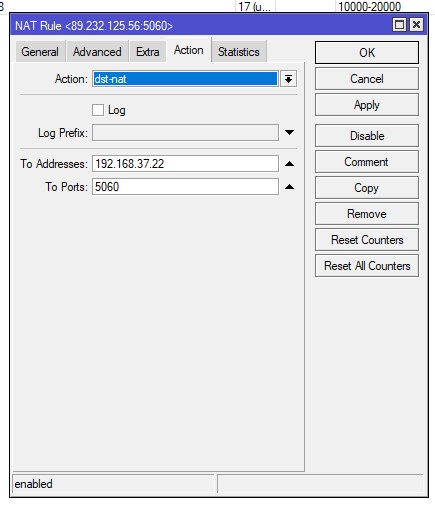Image resolution: width=435 pixels, height=510 pixels.
Task: Maximize the NAT Rule window
Action: [399, 25]
